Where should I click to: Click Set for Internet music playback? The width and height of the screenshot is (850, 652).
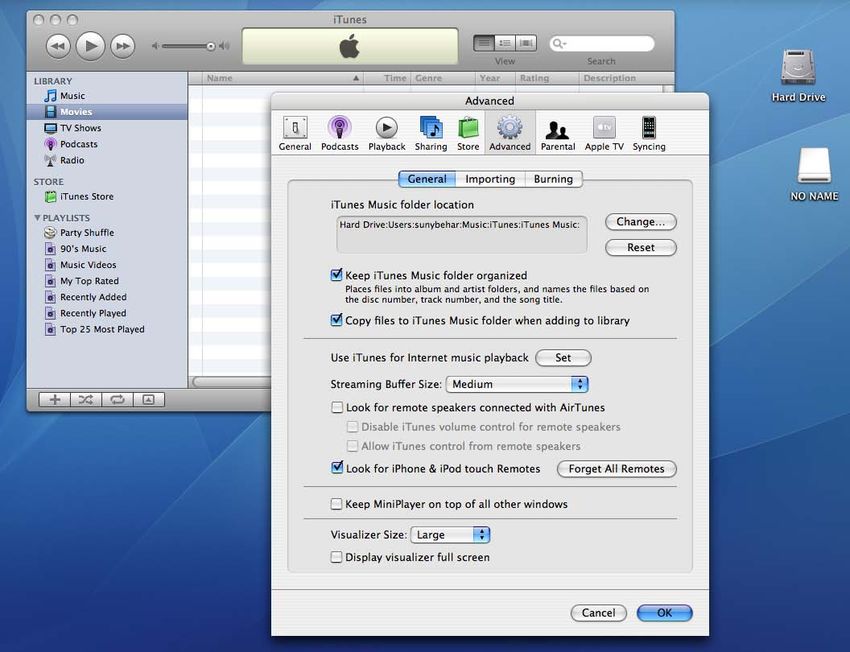coord(563,358)
